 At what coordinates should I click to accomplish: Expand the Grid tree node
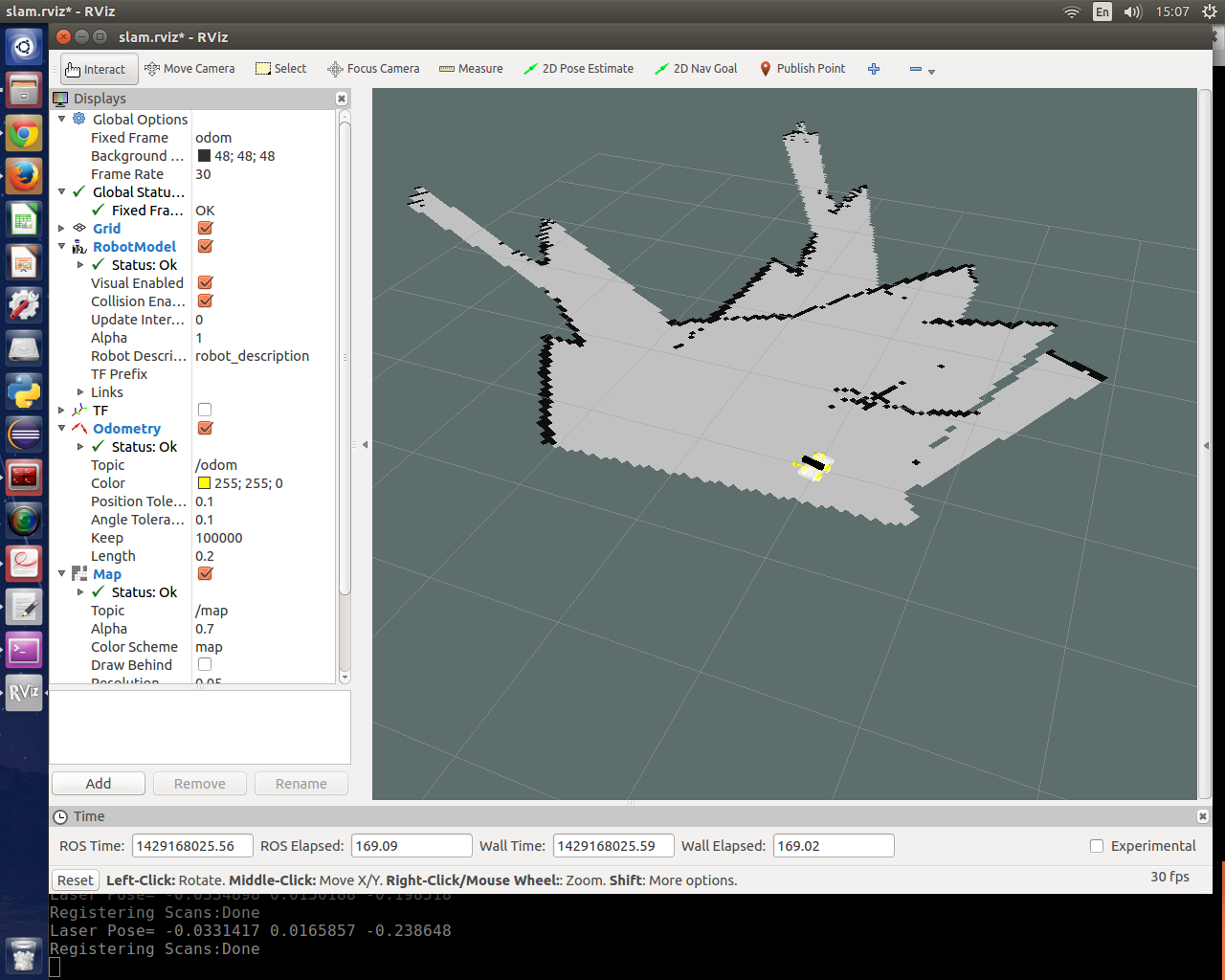click(62, 228)
